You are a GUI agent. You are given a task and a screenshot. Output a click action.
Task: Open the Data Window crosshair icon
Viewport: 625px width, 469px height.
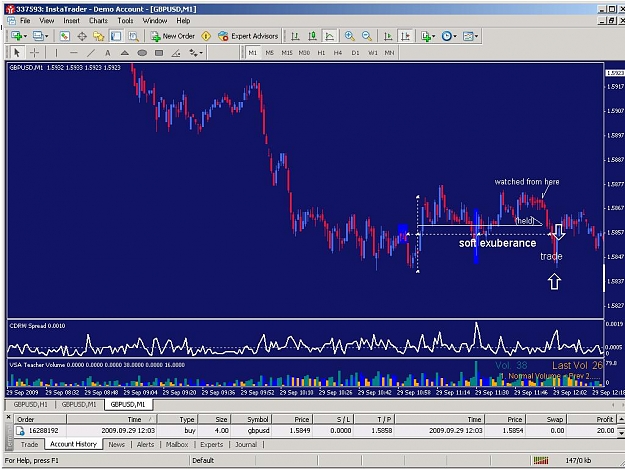tap(82, 36)
